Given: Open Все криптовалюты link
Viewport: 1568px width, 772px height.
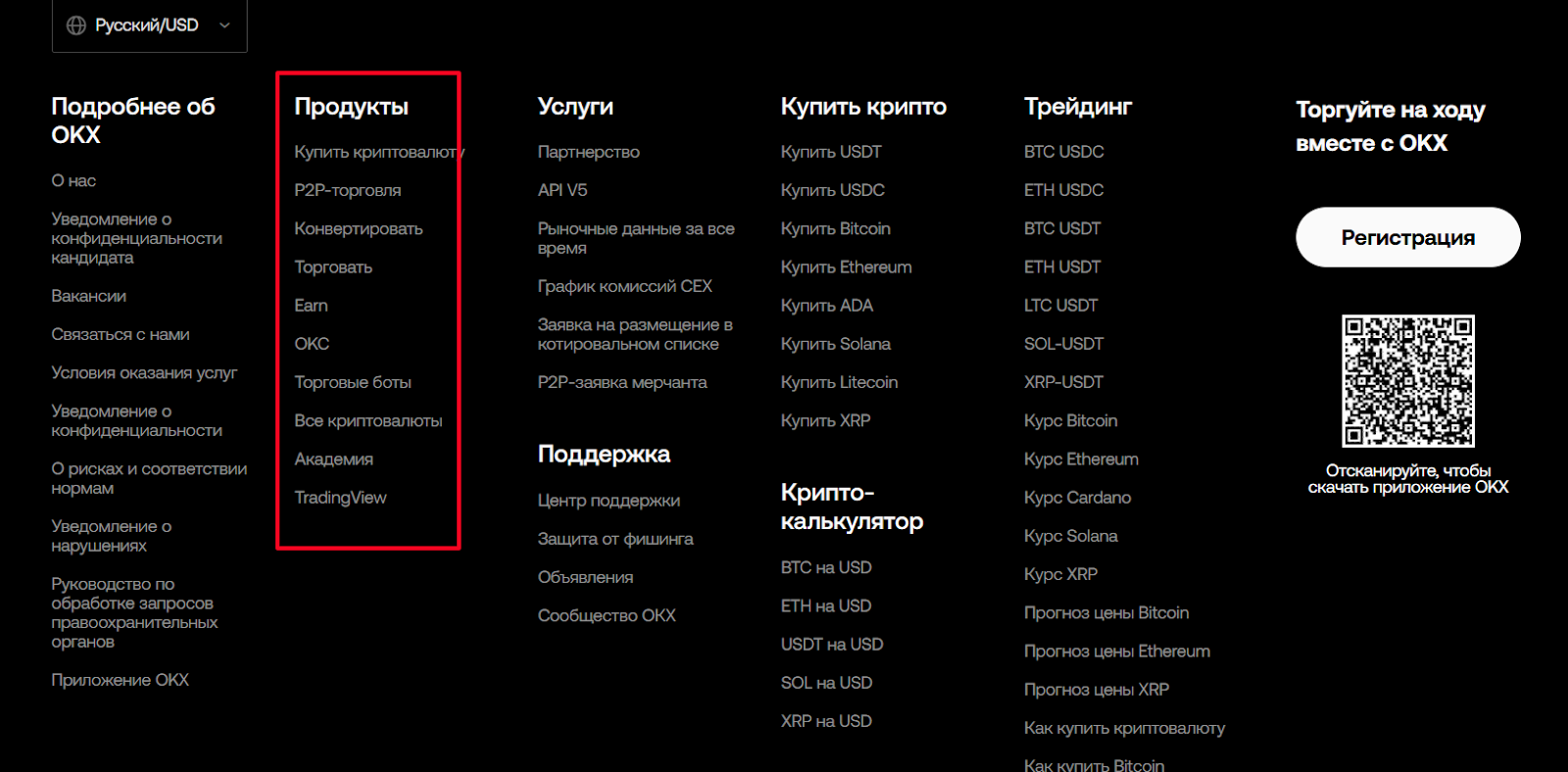Looking at the screenshot, I should pyautogui.click(x=368, y=420).
